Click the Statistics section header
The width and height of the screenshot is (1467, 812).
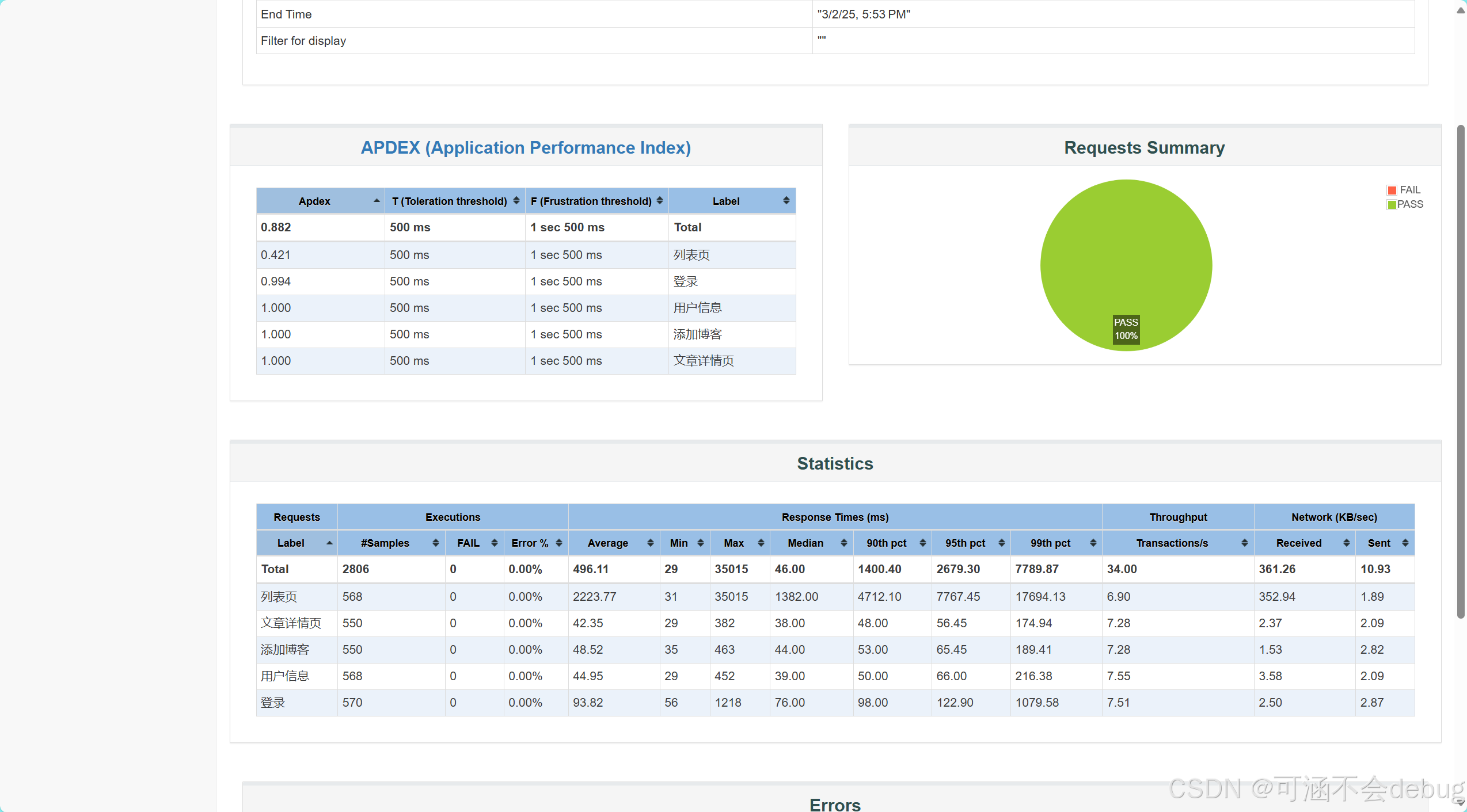pos(835,463)
